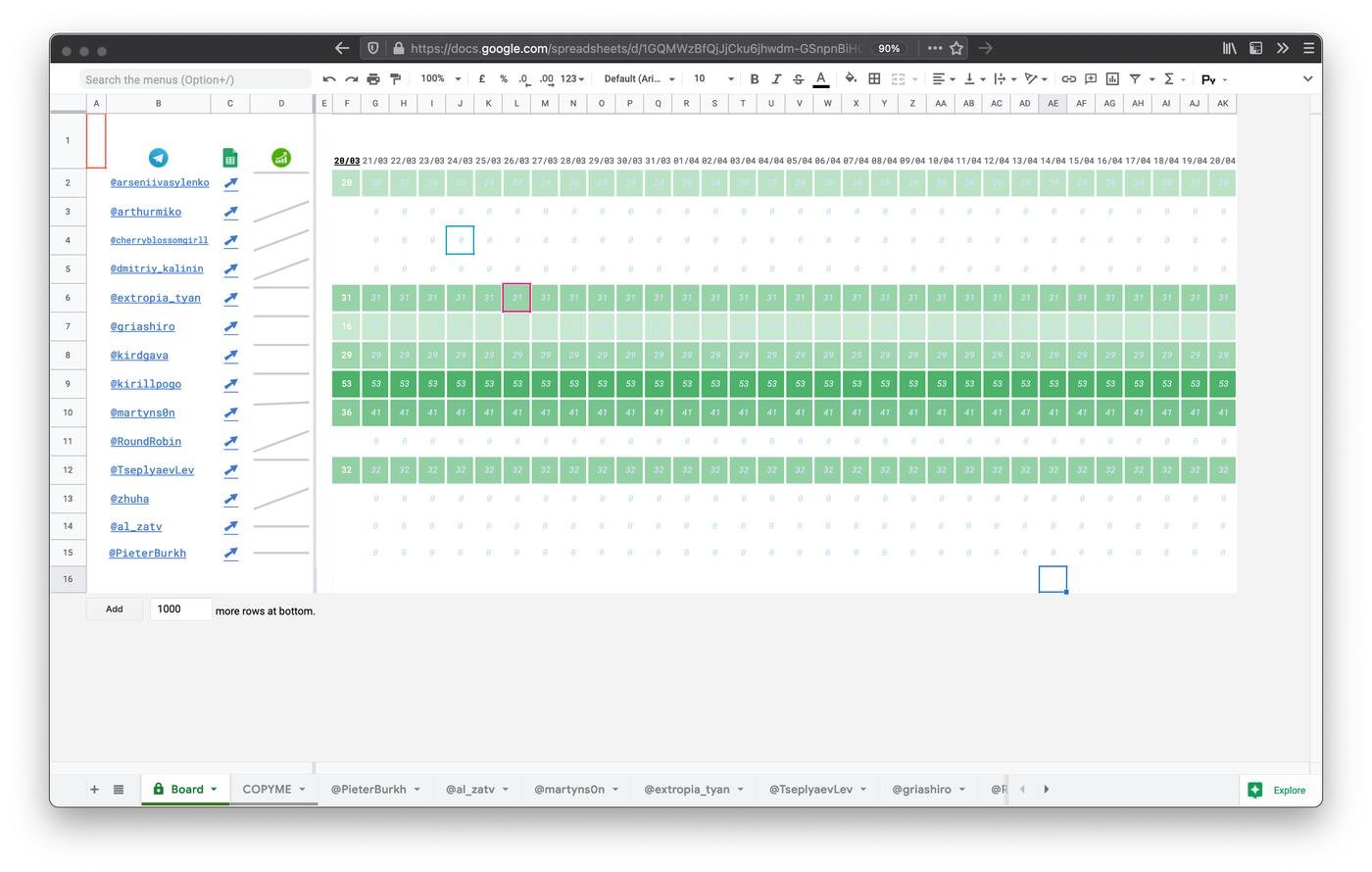Viewport: 1372px width, 872px height.
Task: Click the undo arrow icon
Action: point(329,79)
